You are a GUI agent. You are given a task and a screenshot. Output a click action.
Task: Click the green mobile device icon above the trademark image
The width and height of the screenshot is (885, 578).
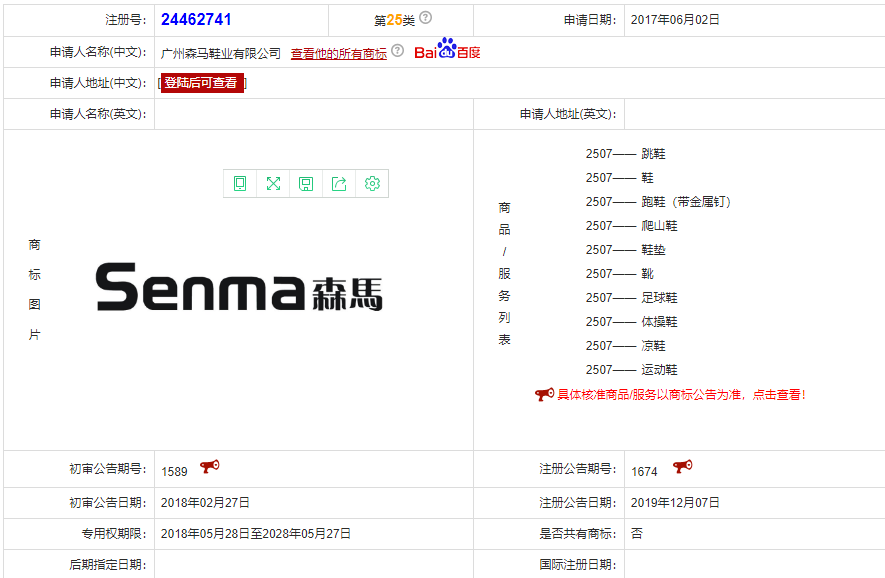tap(240, 183)
